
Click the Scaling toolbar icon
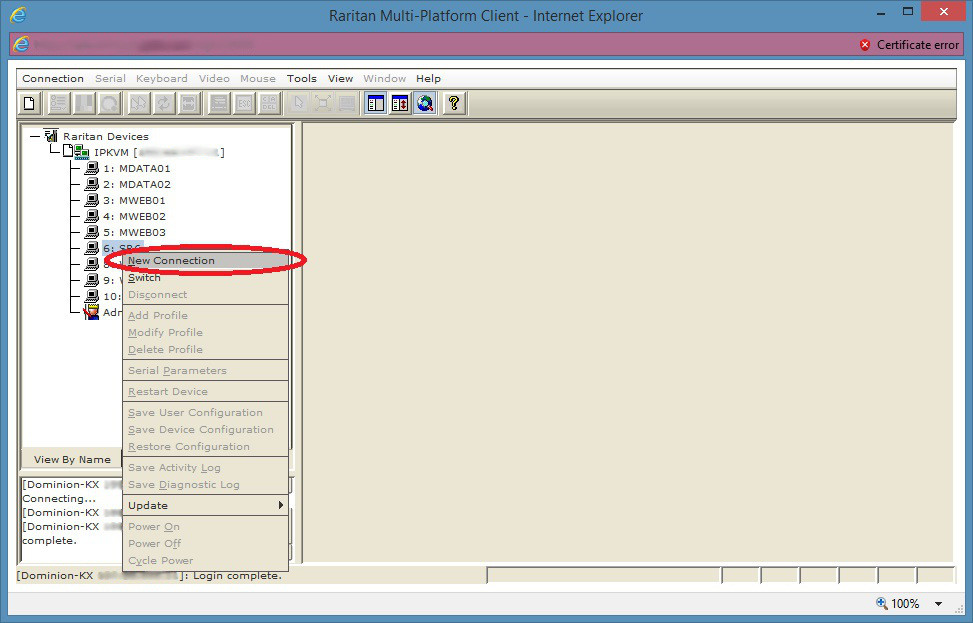point(348,103)
